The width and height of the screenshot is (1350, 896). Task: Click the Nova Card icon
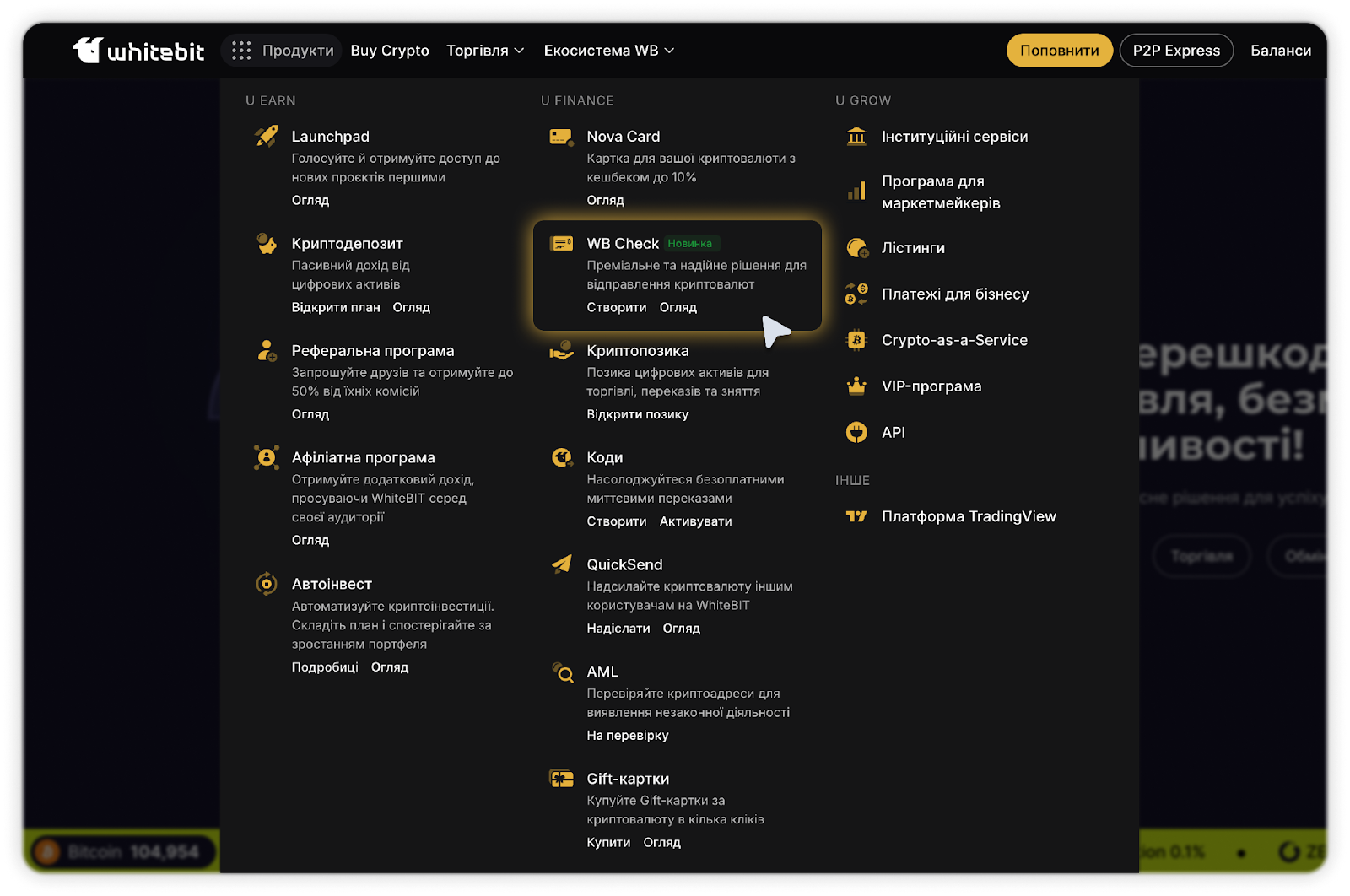click(561, 137)
